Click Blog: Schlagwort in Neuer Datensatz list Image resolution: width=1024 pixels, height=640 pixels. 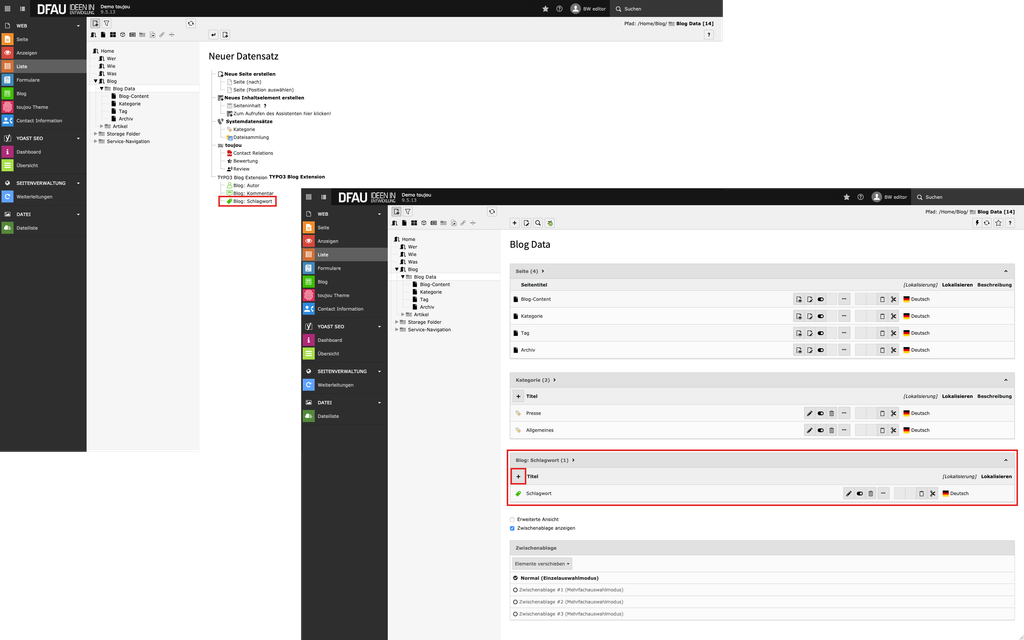(x=252, y=201)
